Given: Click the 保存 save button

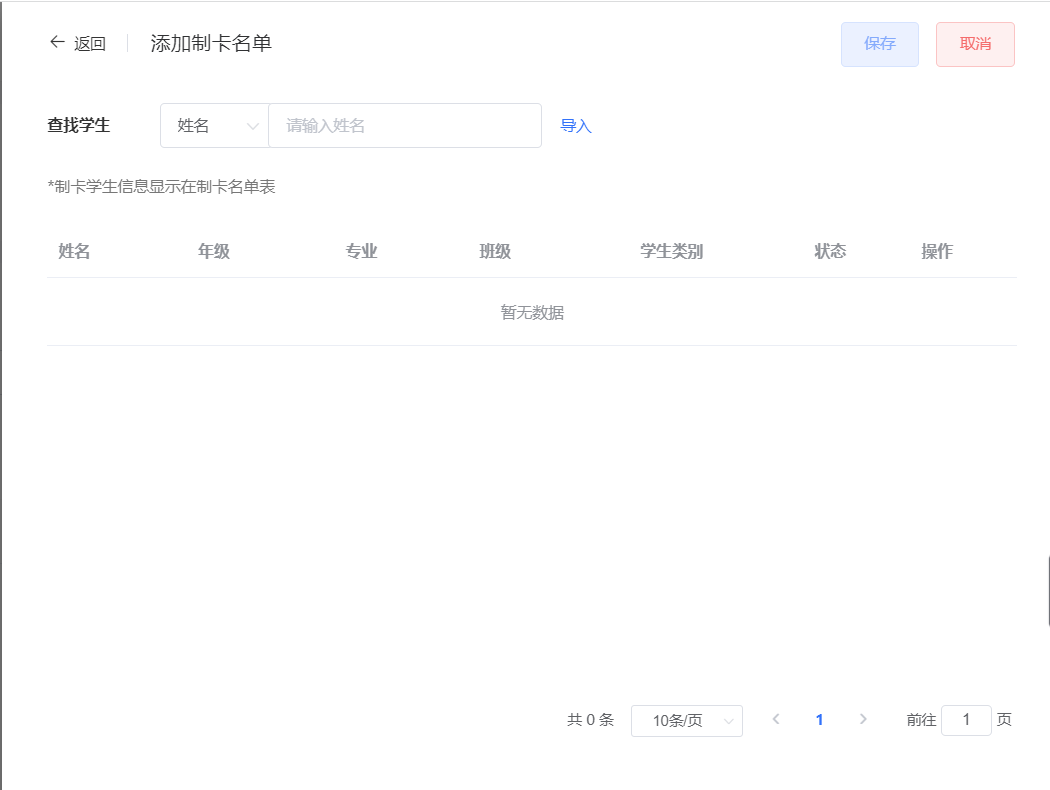Looking at the screenshot, I should 879,44.
